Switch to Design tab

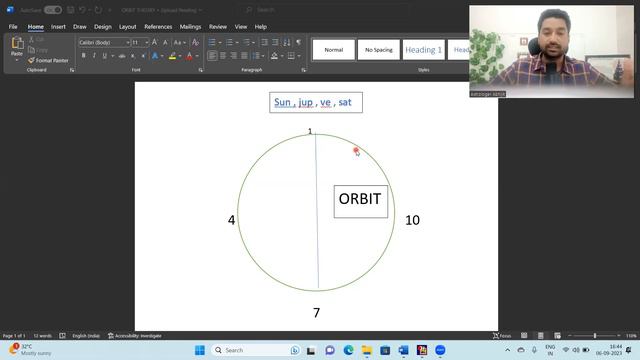102,27
